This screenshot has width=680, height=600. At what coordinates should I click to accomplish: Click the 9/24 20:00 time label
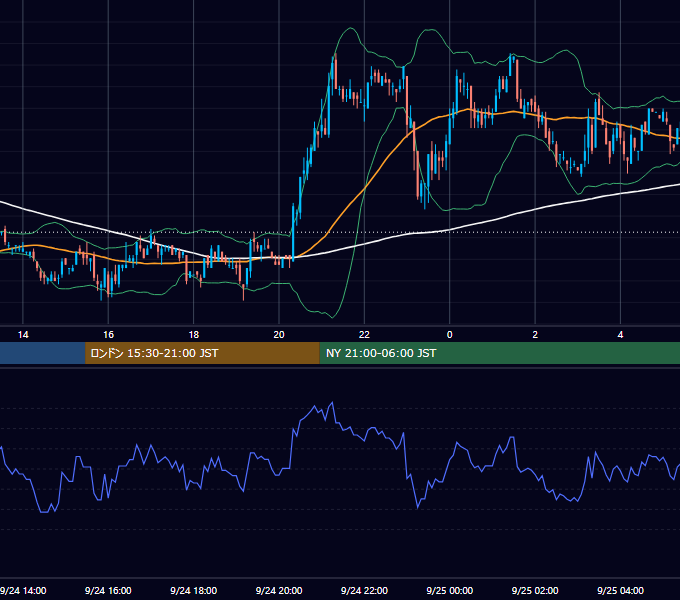[279, 590]
